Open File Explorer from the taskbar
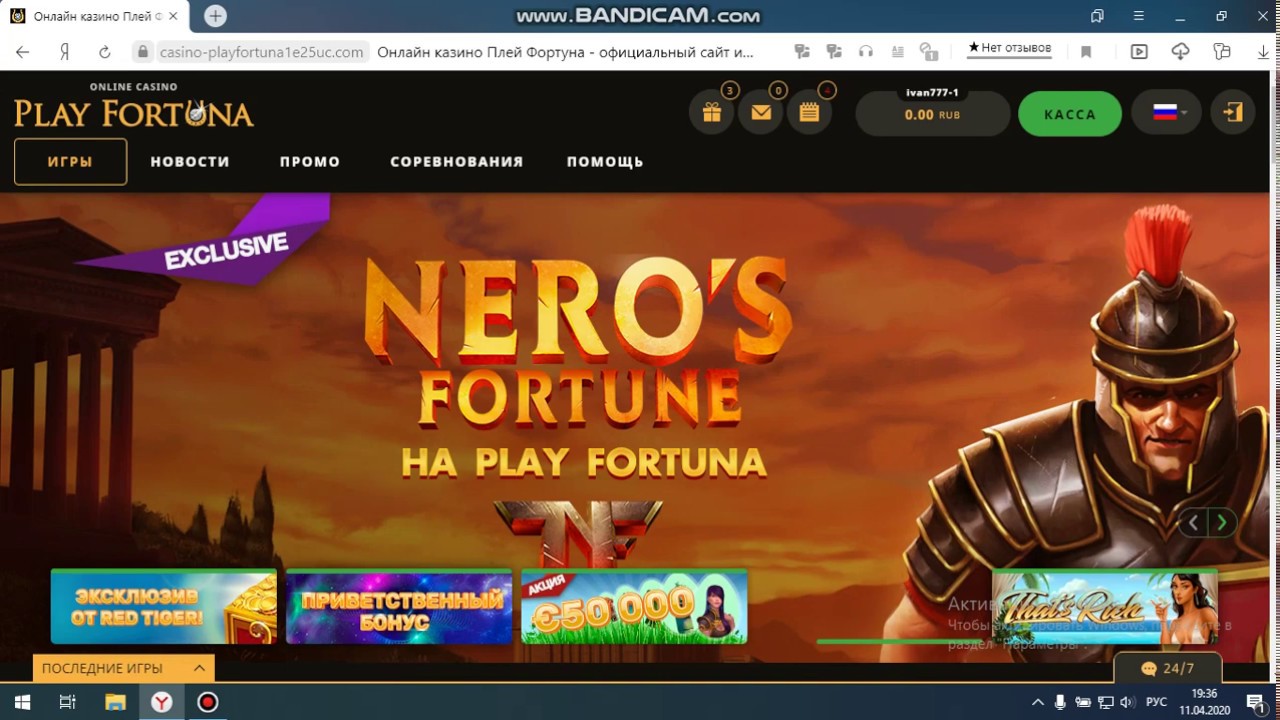The image size is (1280, 720). coord(115,702)
